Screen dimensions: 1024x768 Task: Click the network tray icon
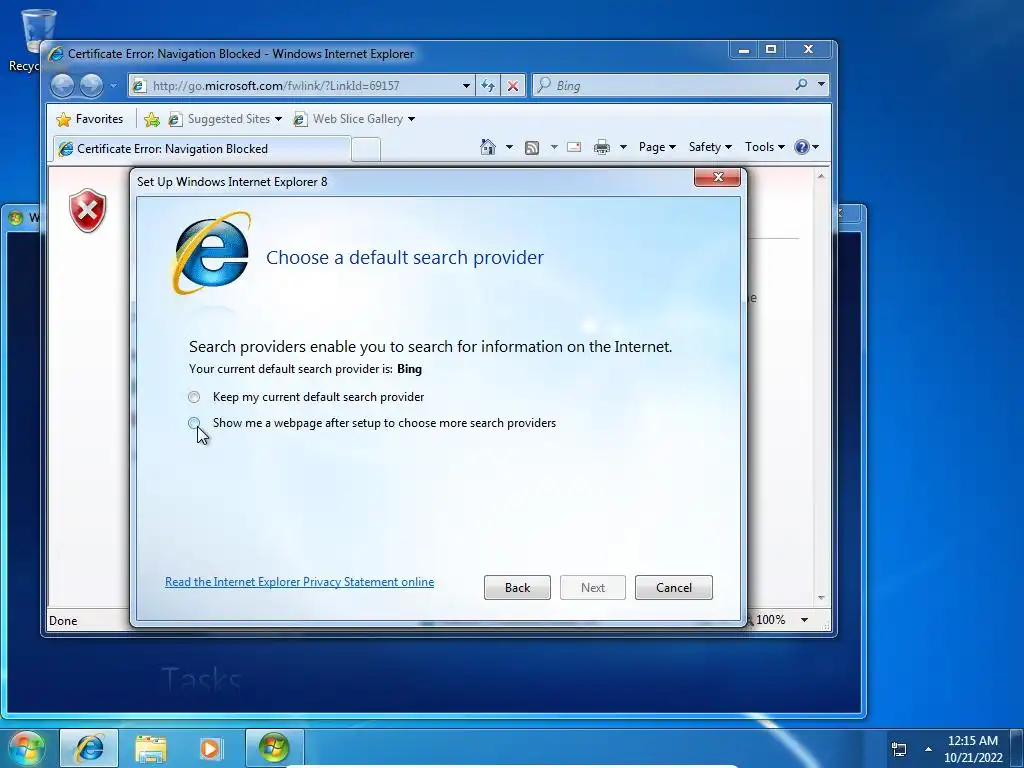tap(899, 749)
